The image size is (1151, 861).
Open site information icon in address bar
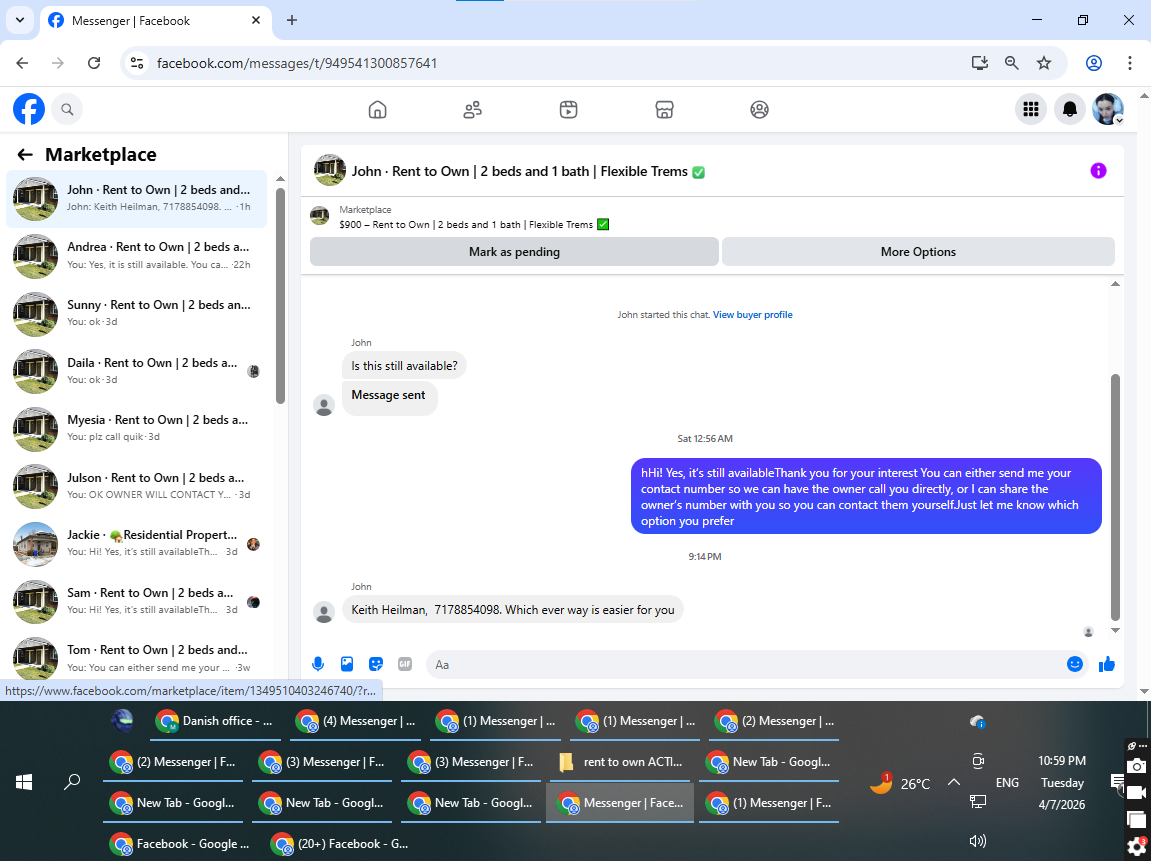tap(137, 63)
